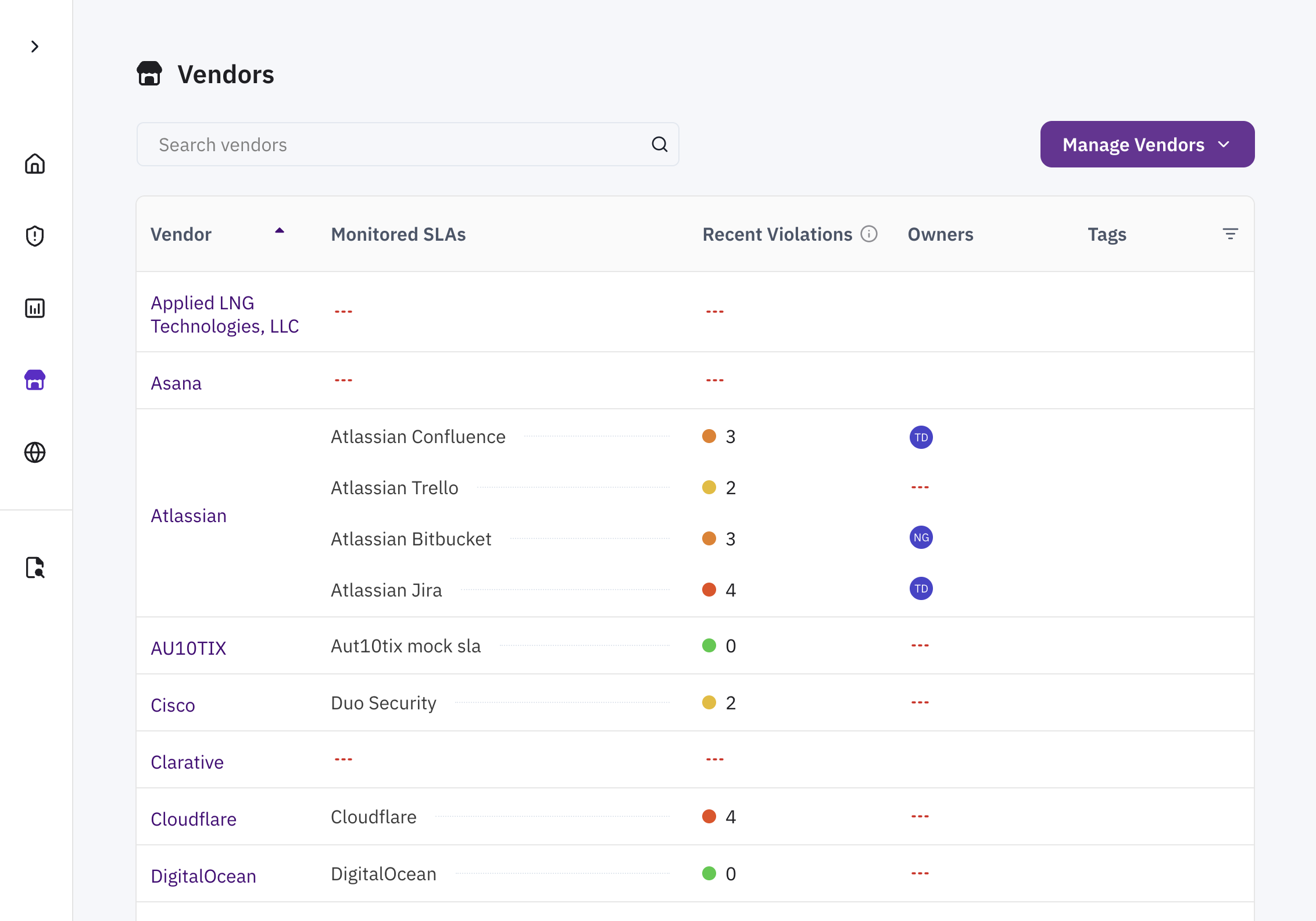Screen dimensions: 1316x921
Task: Open the Home sidebar icon
Action: 35,164
